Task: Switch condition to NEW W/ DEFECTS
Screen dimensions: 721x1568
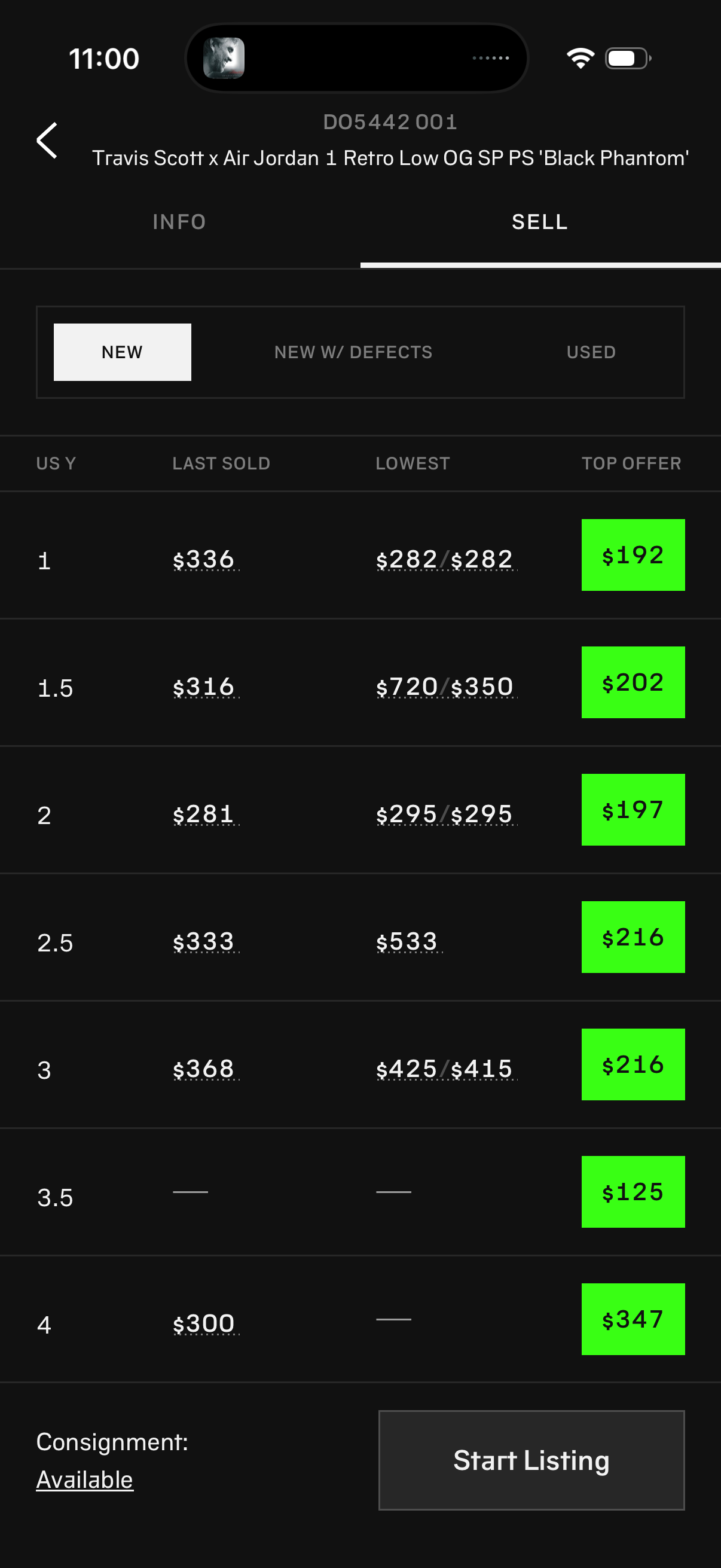Action: [353, 352]
